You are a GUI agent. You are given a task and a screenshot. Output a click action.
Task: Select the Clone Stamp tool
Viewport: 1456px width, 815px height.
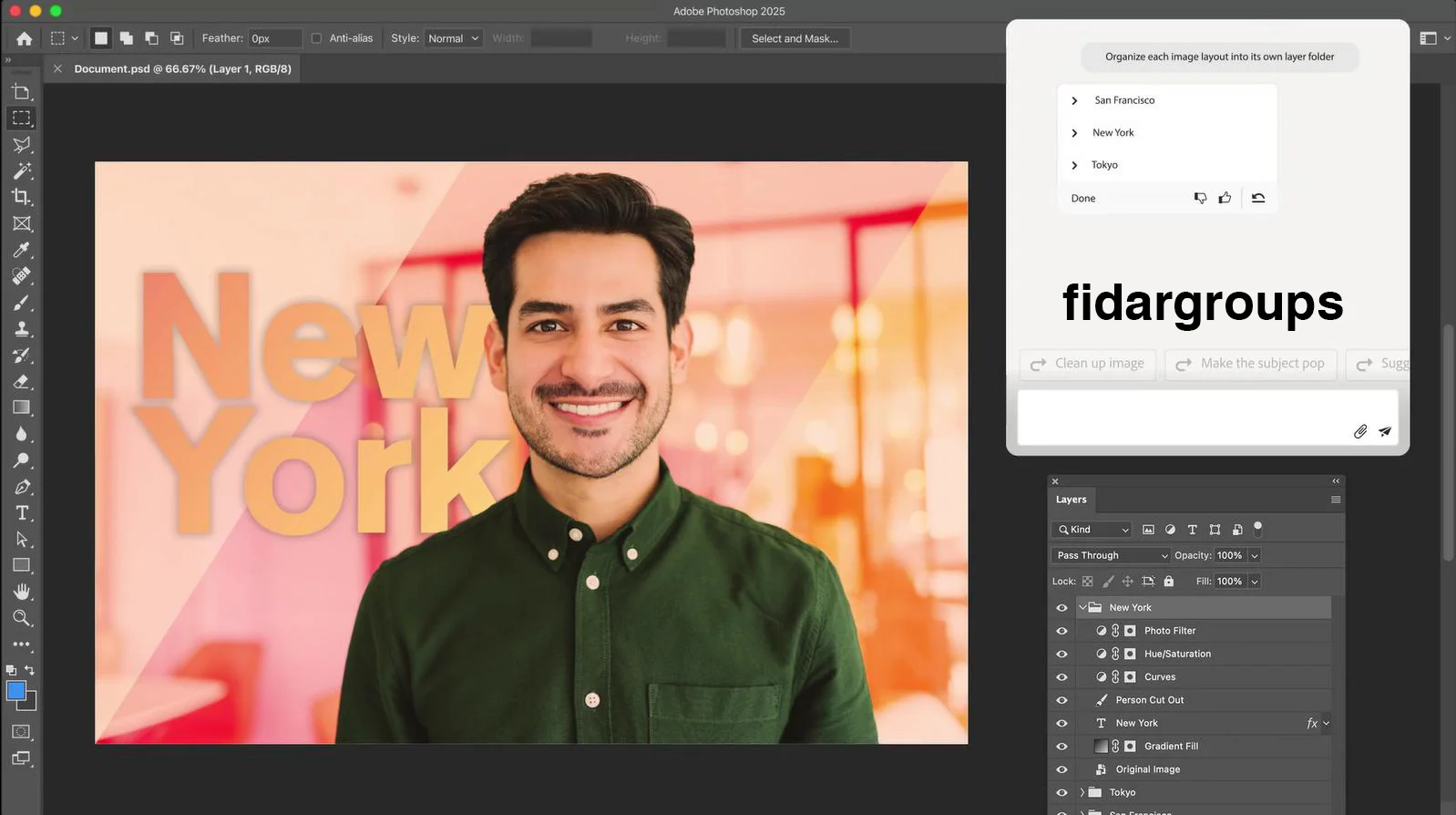click(22, 329)
